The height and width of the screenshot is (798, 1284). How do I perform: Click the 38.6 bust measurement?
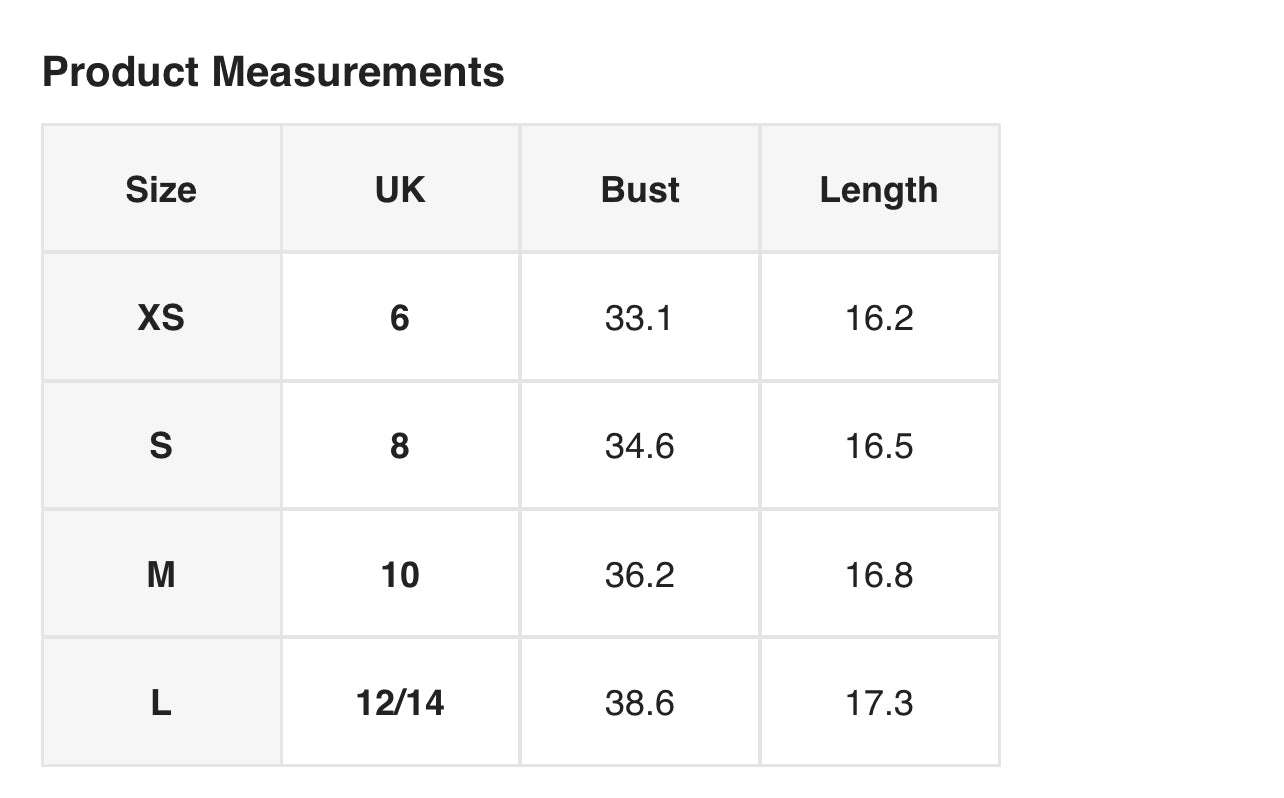640,702
